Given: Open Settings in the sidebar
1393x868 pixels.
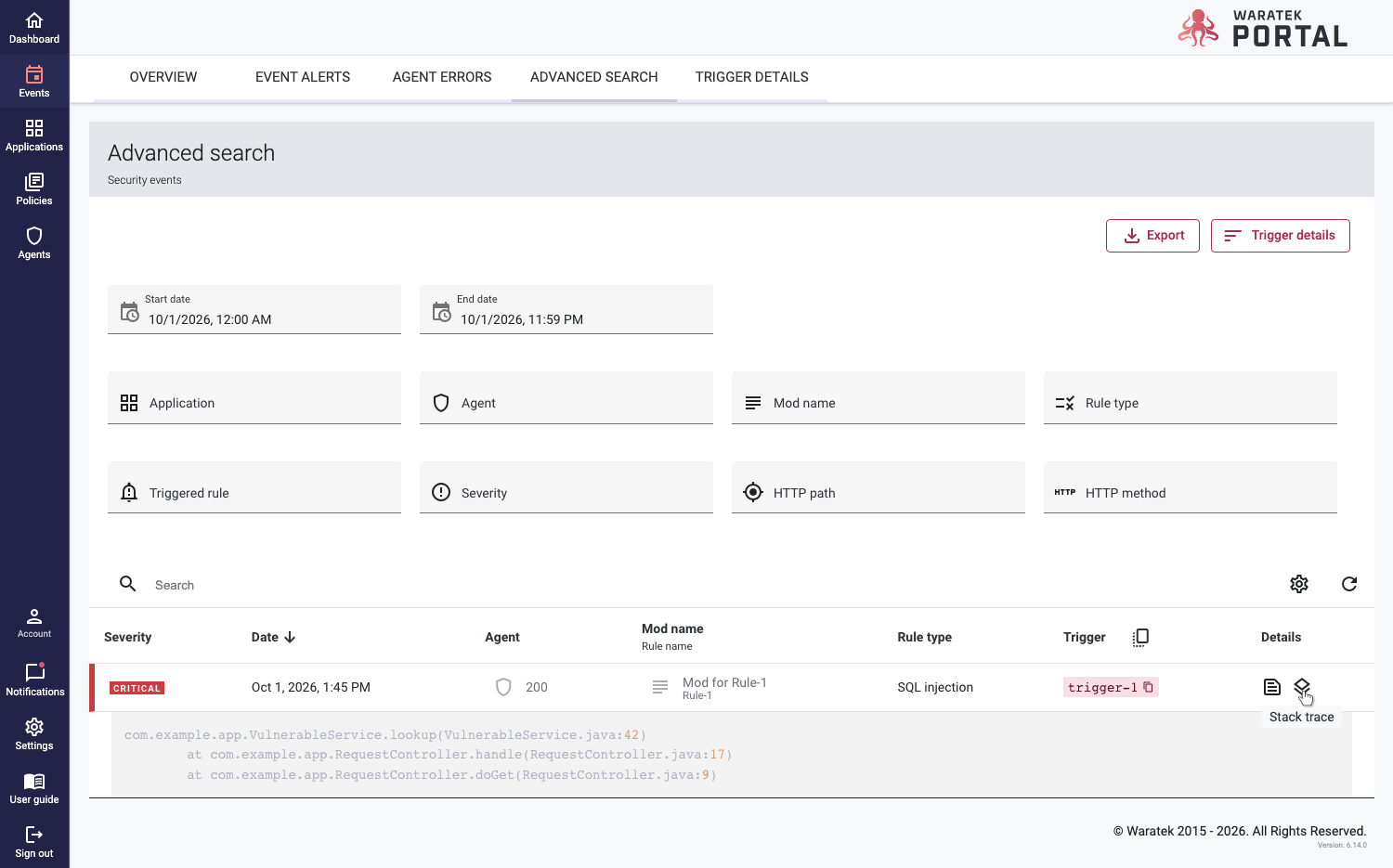Looking at the screenshot, I should [x=34, y=733].
